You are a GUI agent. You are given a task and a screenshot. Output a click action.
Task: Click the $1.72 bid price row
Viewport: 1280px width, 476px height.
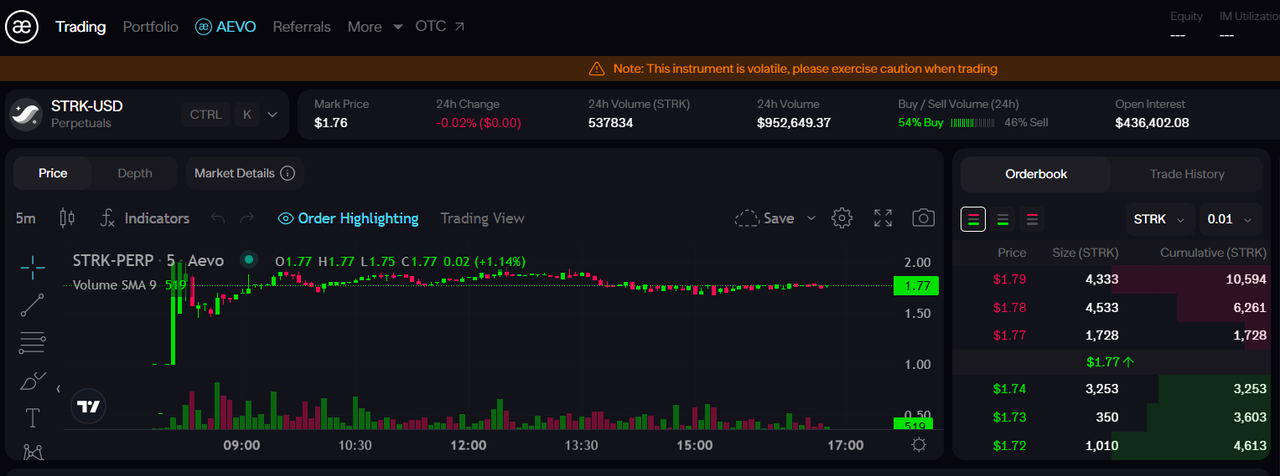click(x=1110, y=445)
